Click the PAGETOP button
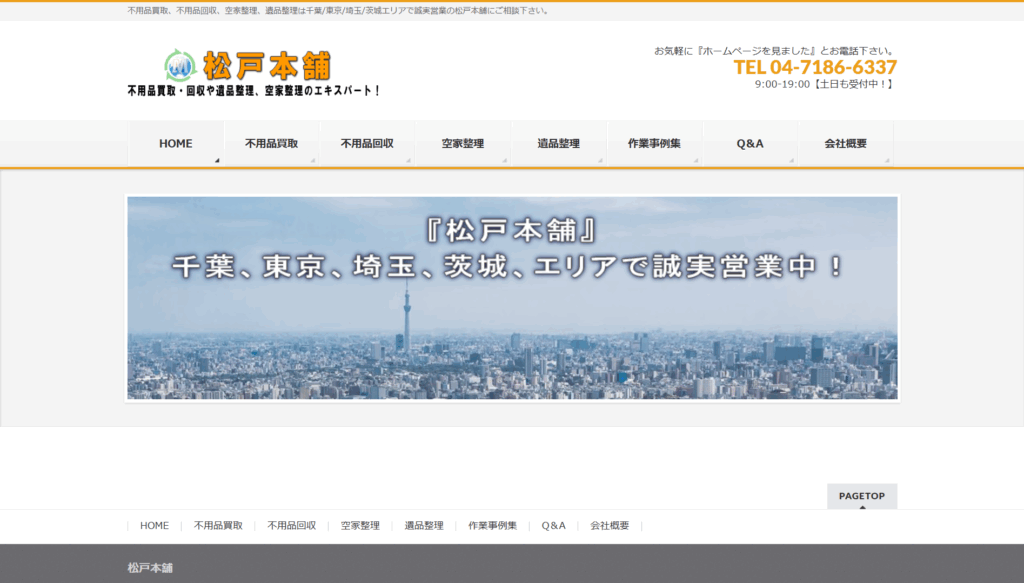The height and width of the screenshot is (583, 1024). click(861, 497)
